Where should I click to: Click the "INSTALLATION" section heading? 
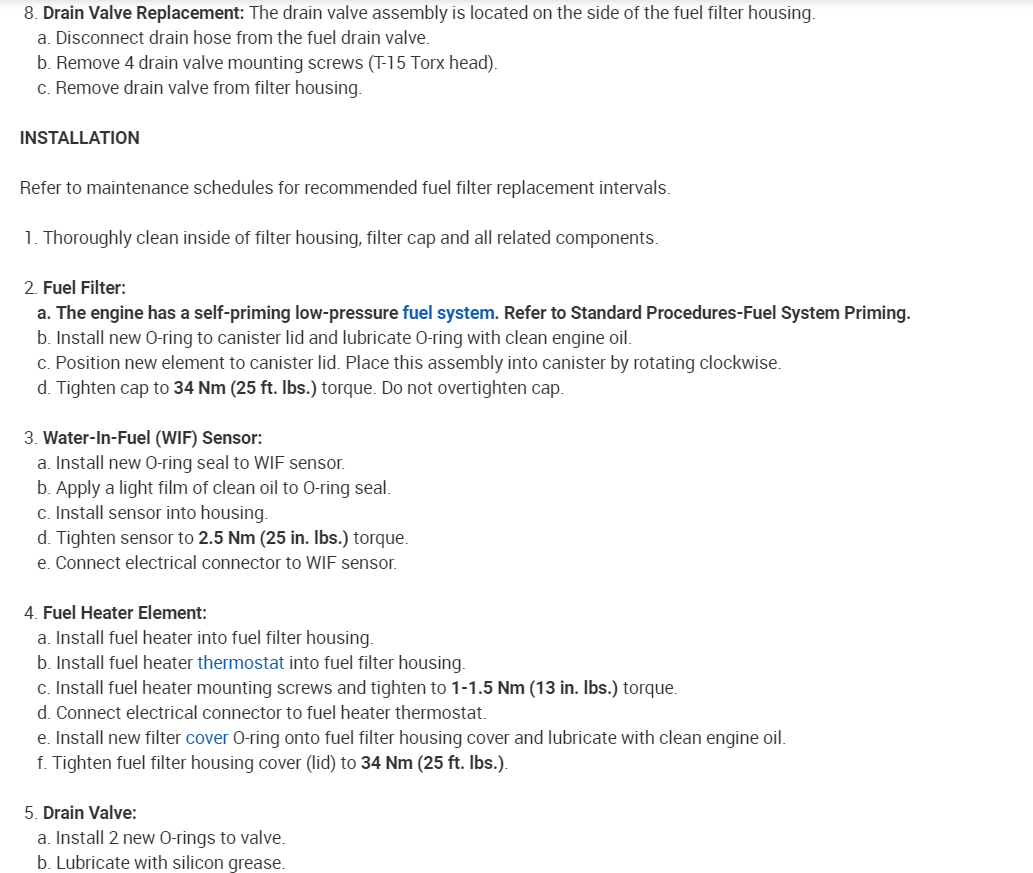pos(80,138)
